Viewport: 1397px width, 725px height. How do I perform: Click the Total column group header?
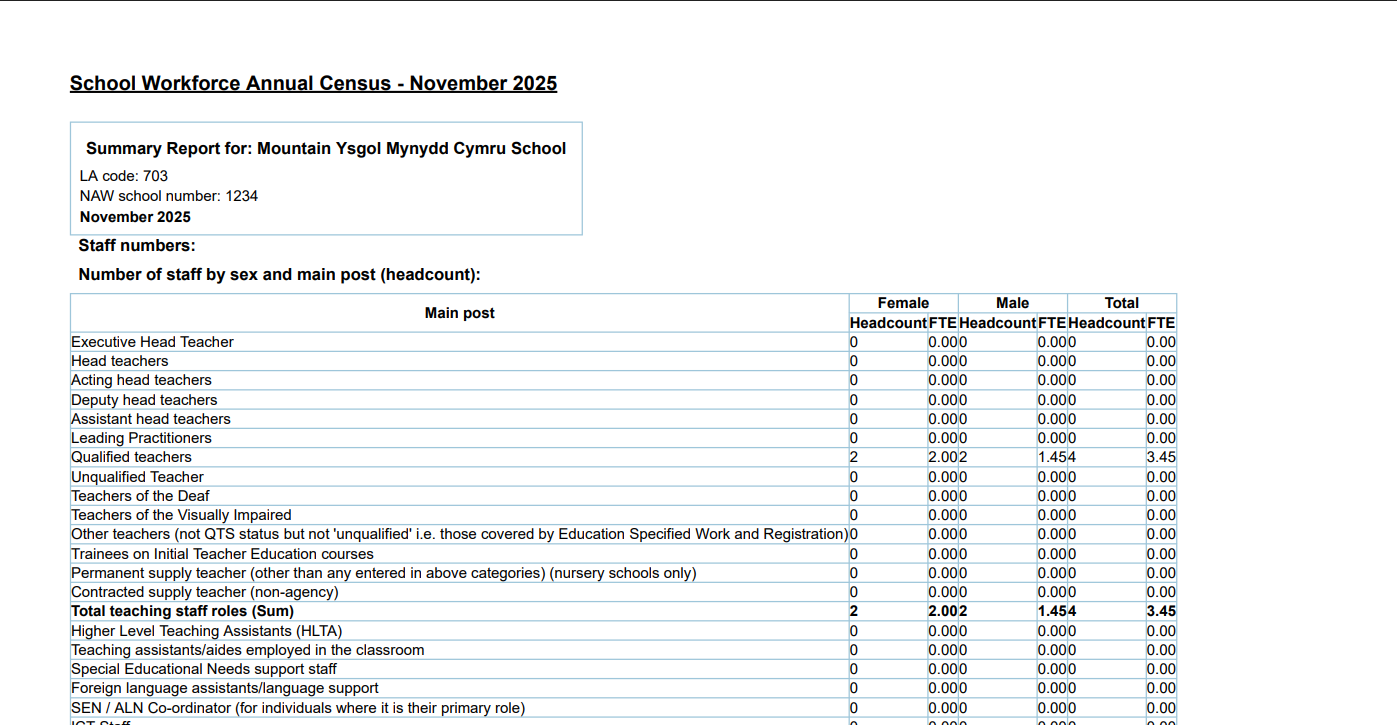pyautogui.click(x=1121, y=303)
